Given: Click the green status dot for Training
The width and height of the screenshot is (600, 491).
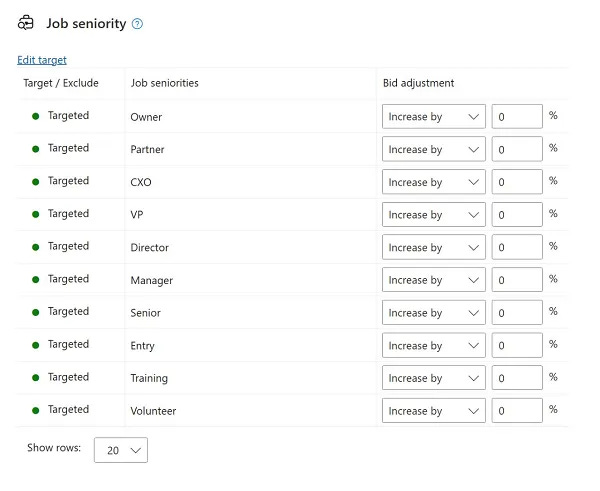Looking at the screenshot, I should (36, 378).
